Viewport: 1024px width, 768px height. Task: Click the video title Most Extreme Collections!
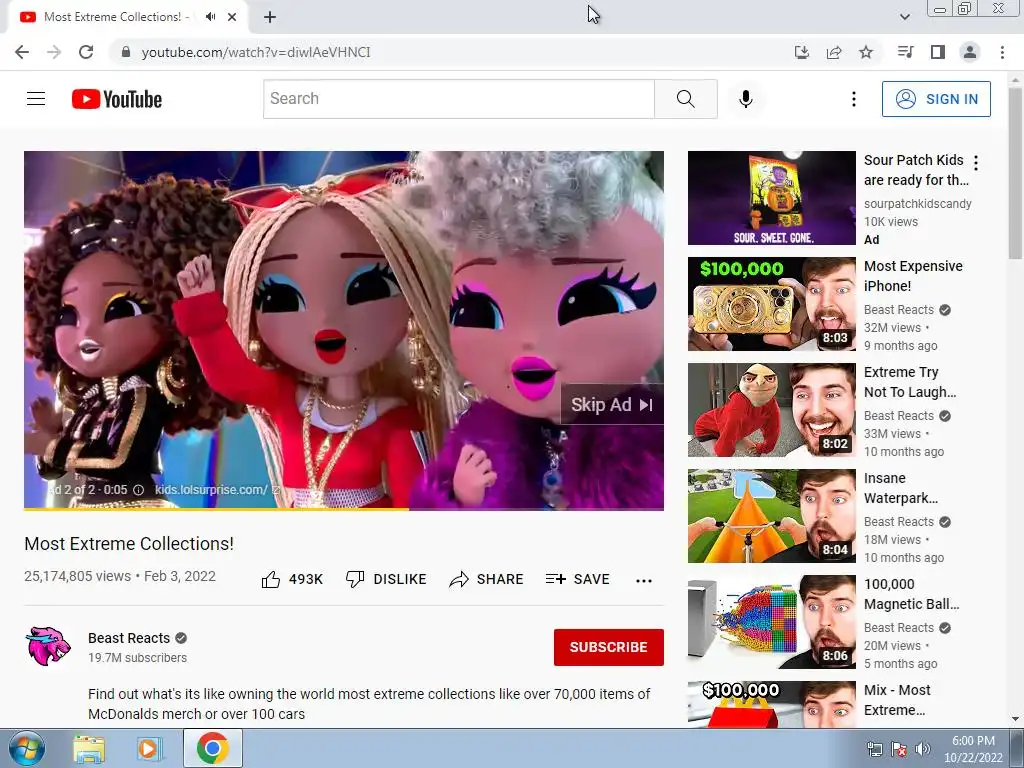[129, 543]
